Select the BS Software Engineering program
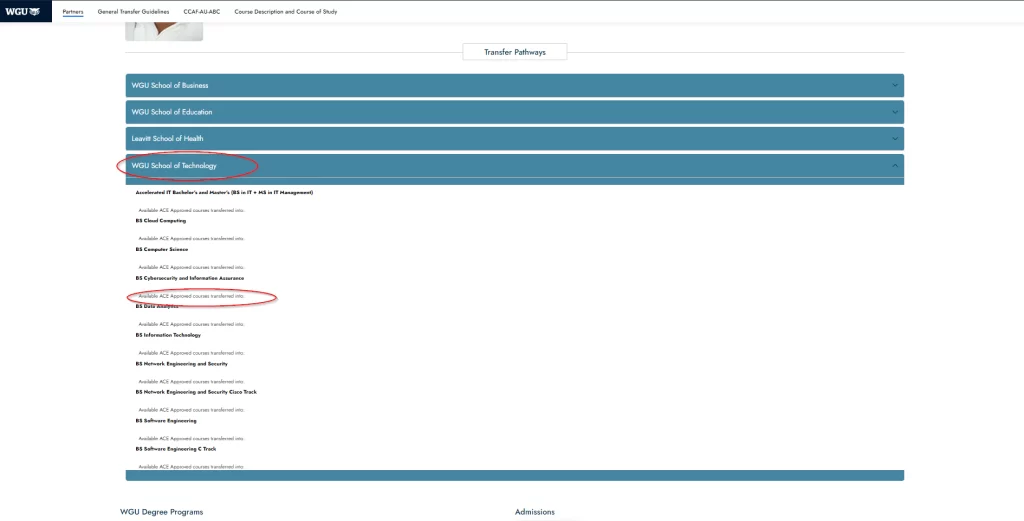Screen dimensions: 1024x521 click(166, 421)
